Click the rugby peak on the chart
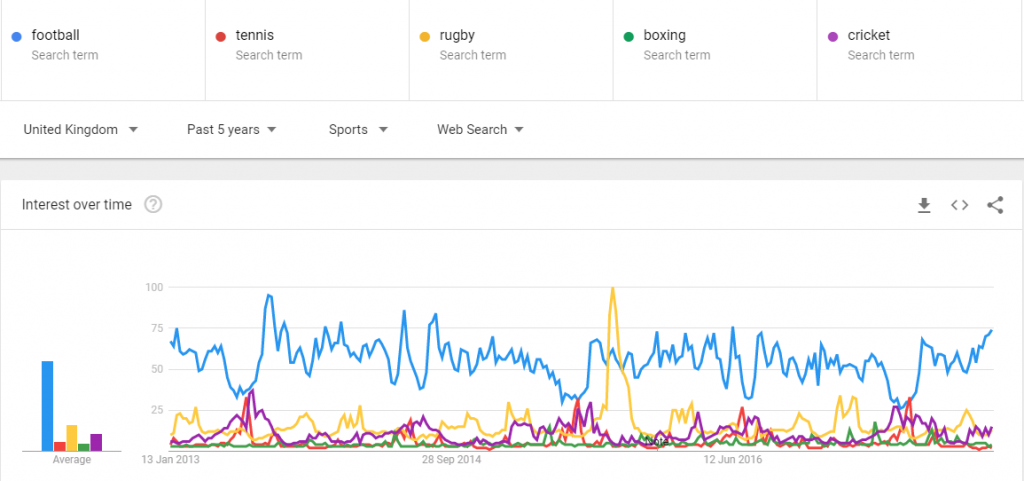The width and height of the screenshot is (1024, 481). 611,290
